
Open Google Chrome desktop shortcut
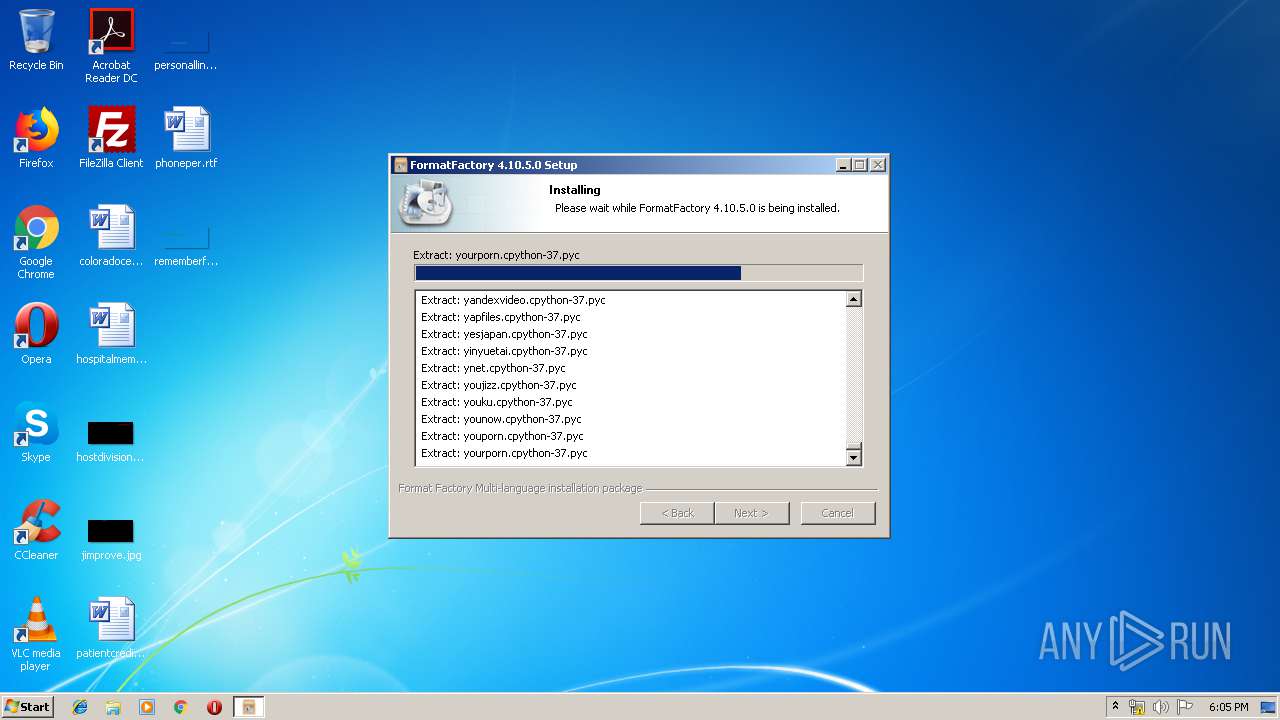(36, 243)
